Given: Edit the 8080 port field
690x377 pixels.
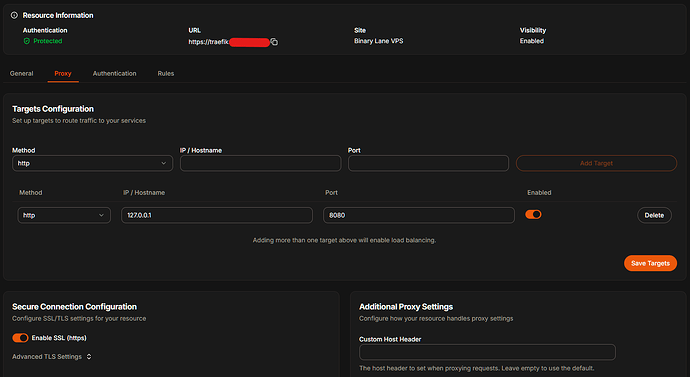Looking at the screenshot, I should pyautogui.click(x=418, y=215).
